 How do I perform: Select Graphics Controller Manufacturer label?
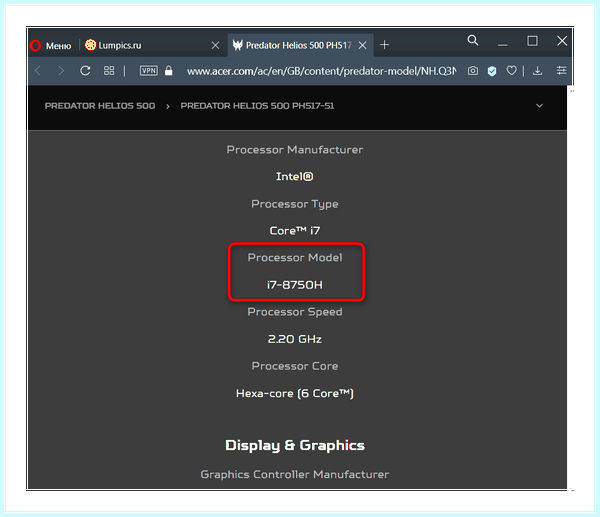click(295, 475)
